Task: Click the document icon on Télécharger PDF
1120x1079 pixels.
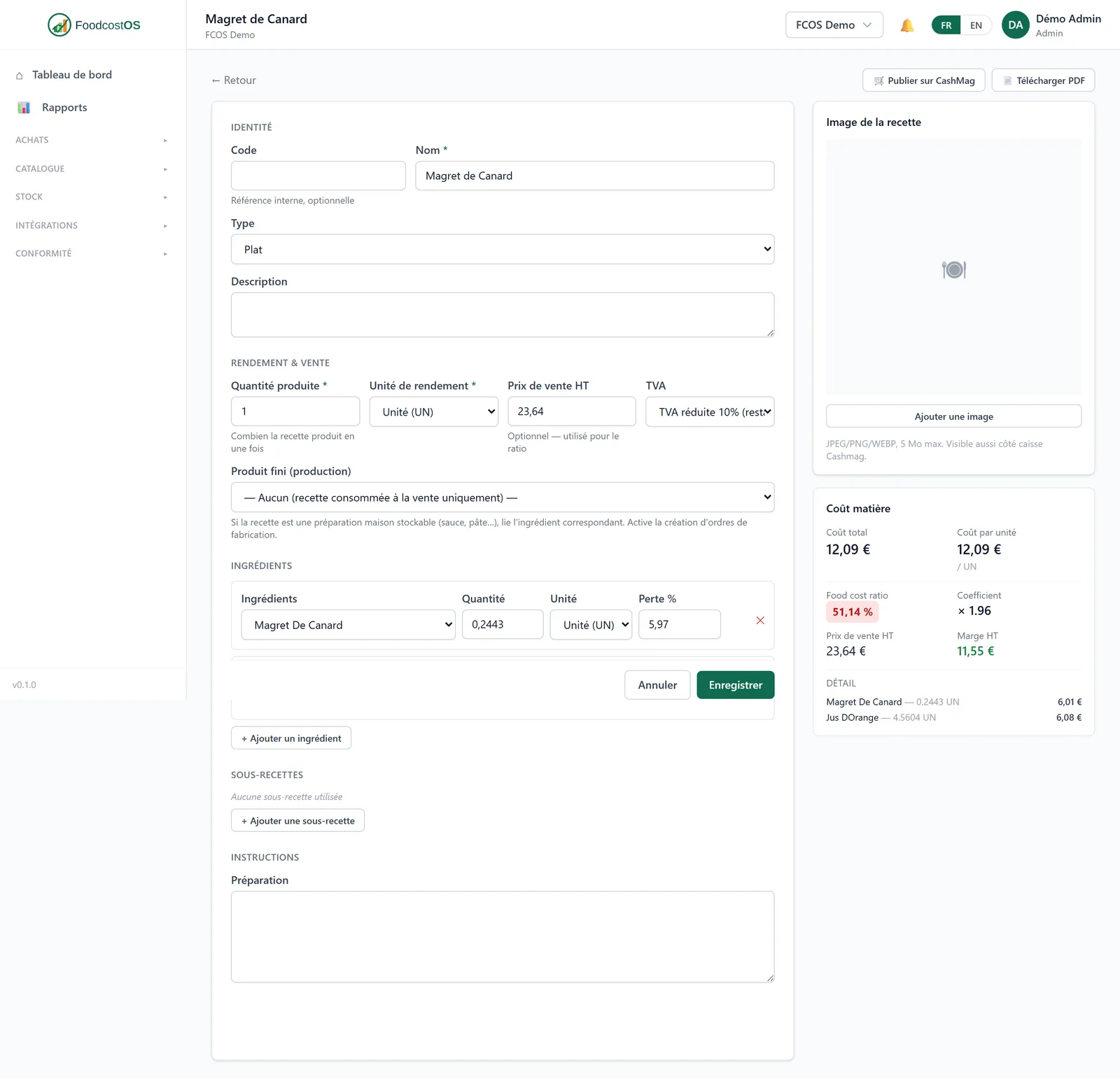Action: pos(1008,81)
